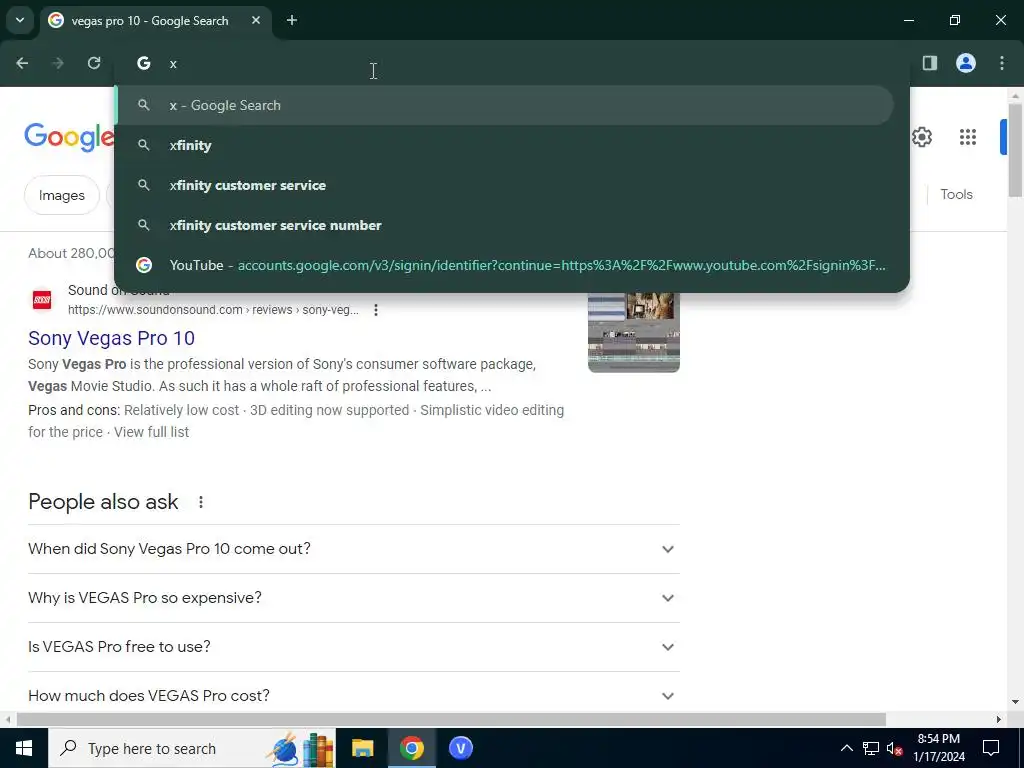This screenshot has width=1024, height=768.
Task: Expand 'Is VEGAS Pro free to use?'
Action: pyautogui.click(x=353, y=647)
